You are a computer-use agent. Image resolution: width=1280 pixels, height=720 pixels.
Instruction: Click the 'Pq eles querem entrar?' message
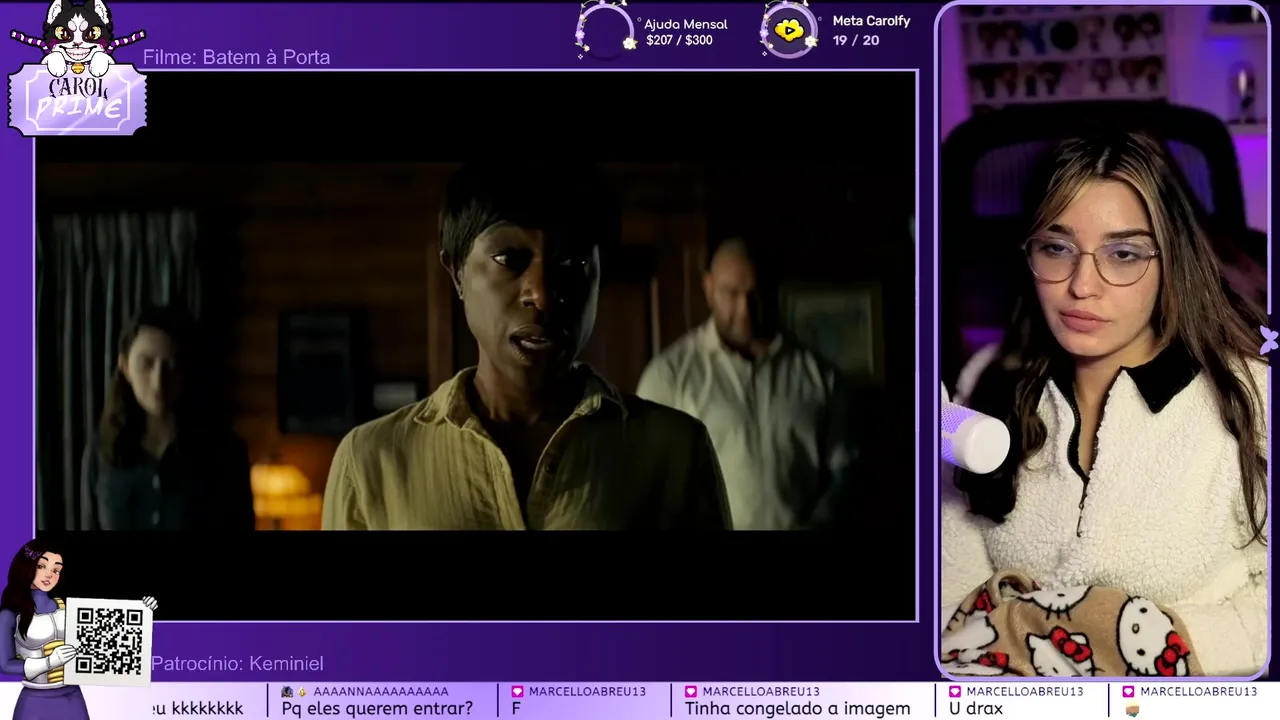(377, 709)
